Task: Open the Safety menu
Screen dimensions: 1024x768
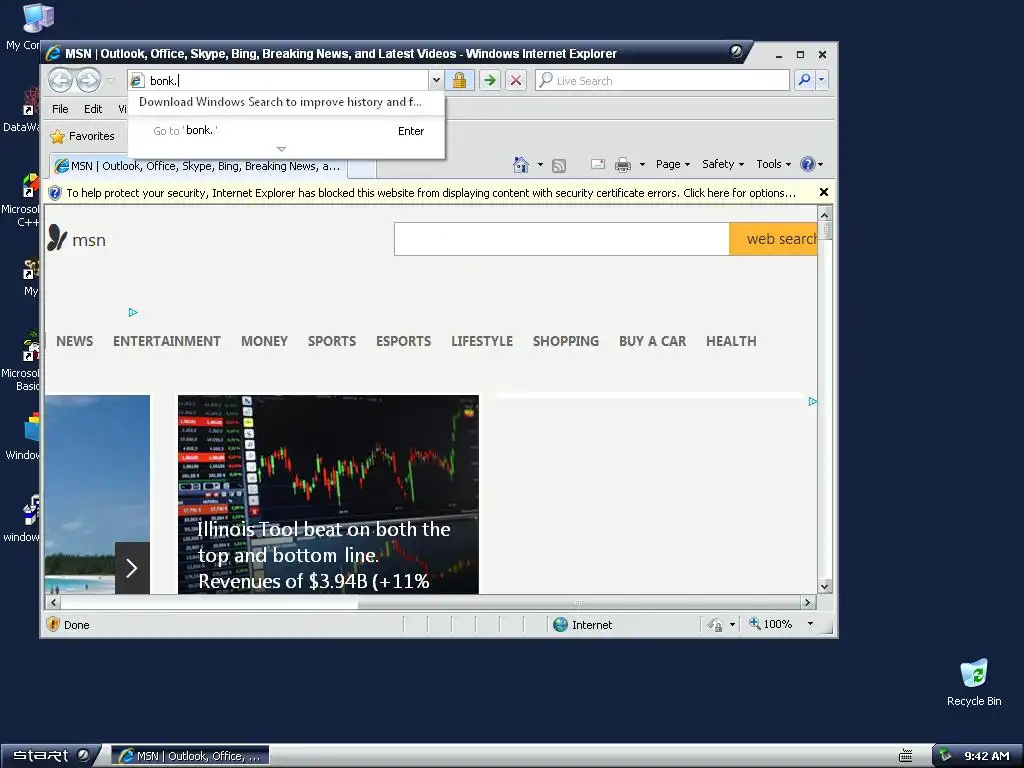Action: point(723,164)
